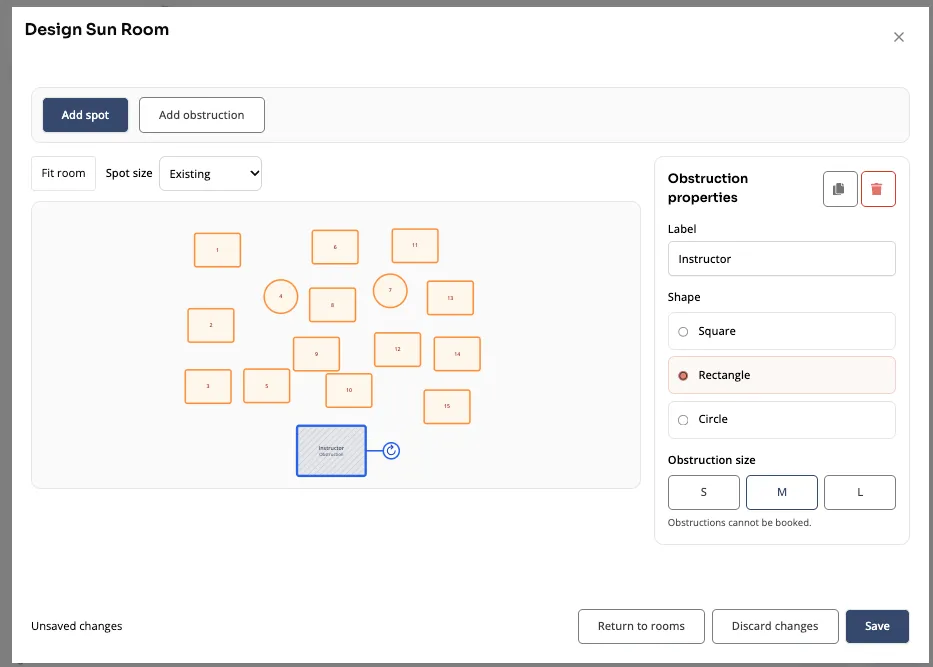Set obstruction size to S
Image resolution: width=933 pixels, height=667 pixels.
(x=703, y=492)
